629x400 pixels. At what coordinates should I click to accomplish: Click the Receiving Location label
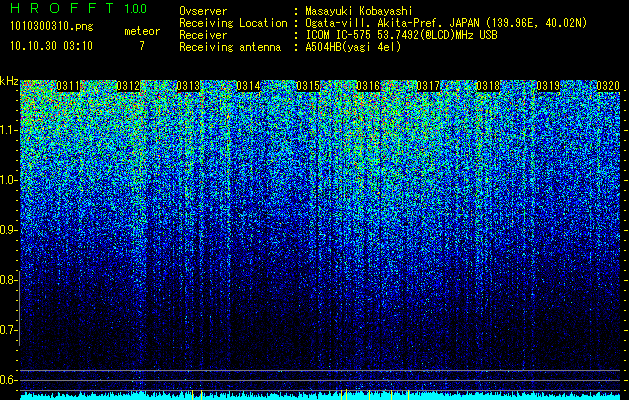pos(233,23)
